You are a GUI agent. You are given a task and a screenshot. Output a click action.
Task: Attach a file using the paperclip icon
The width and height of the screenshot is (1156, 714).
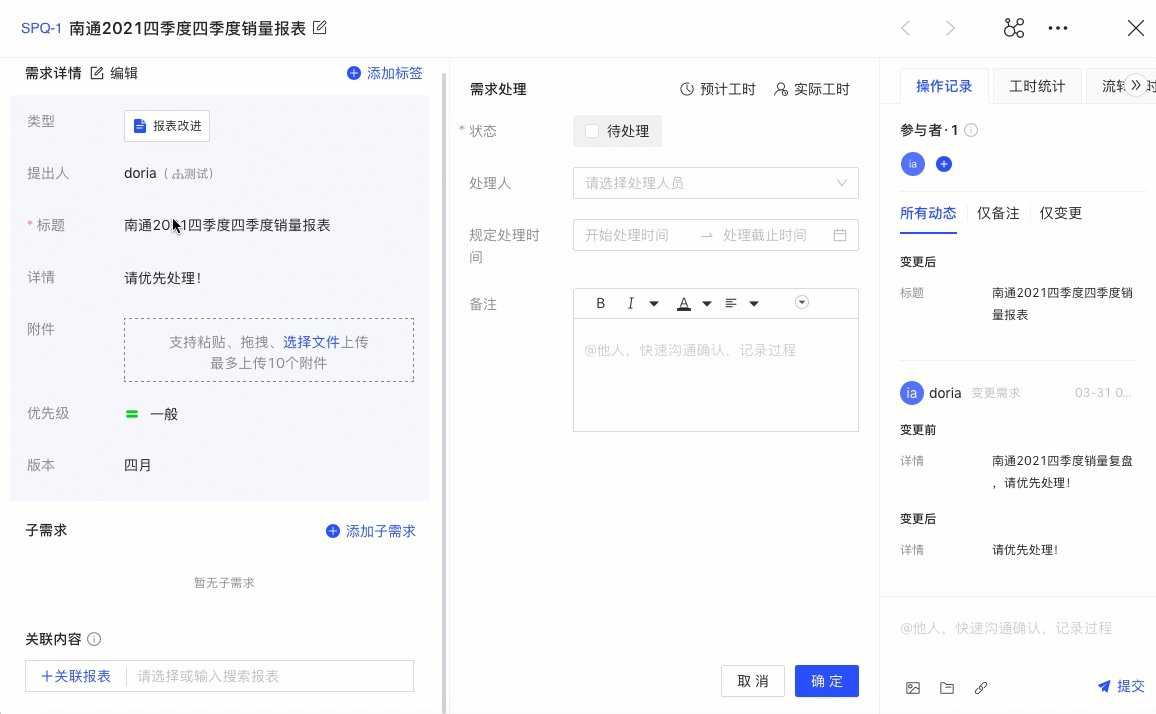pos(980,688)
